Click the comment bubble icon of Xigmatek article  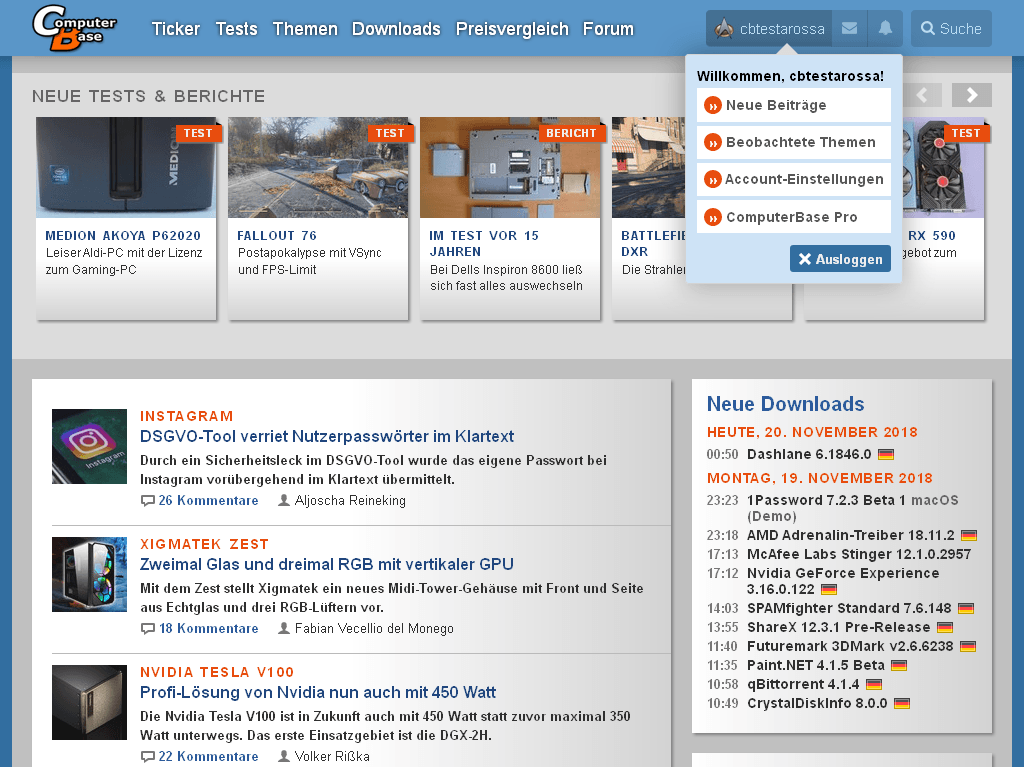tap(148, 629)
